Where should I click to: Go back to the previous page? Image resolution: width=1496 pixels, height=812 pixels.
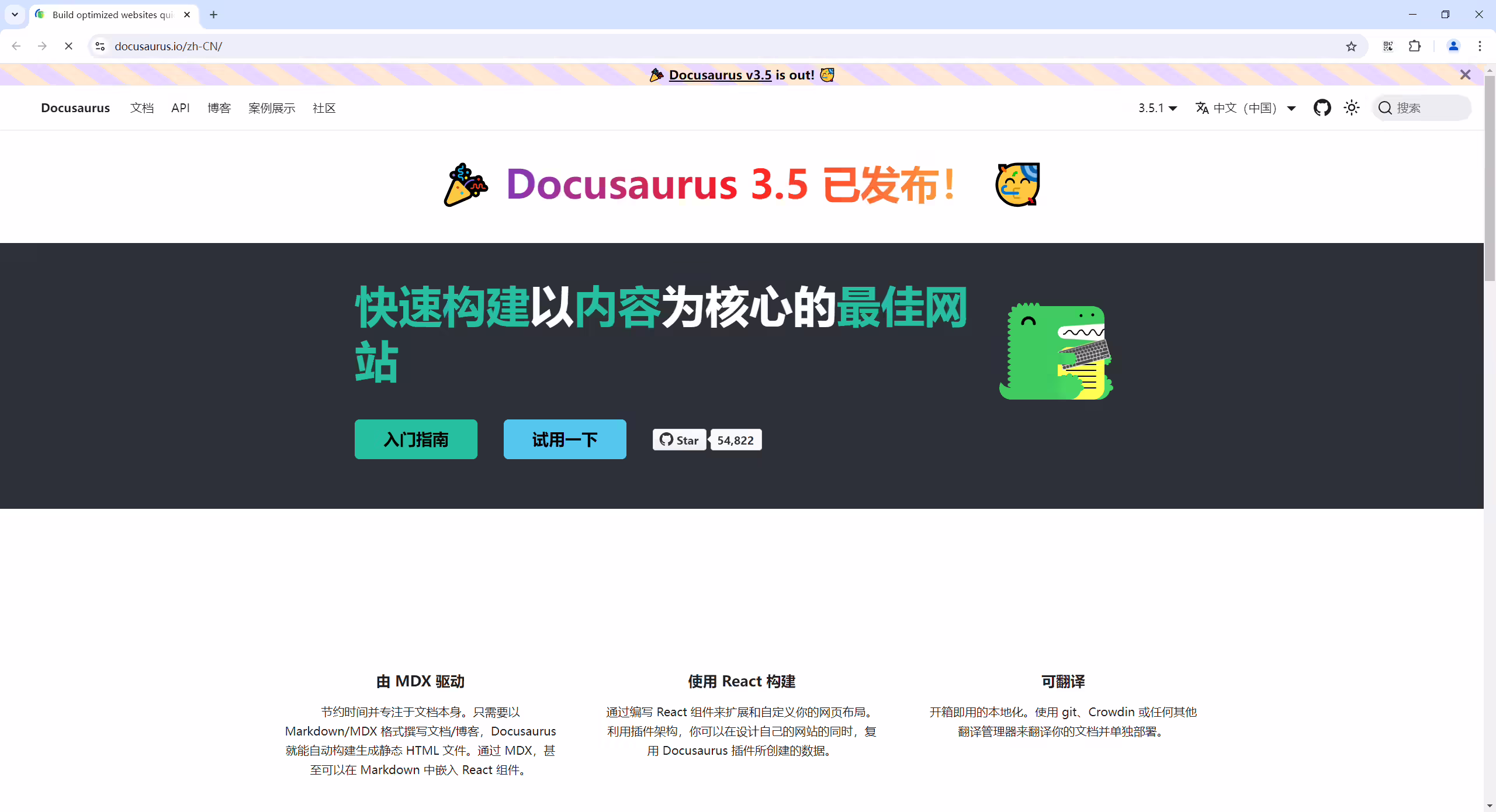click(x=16, y=46)
